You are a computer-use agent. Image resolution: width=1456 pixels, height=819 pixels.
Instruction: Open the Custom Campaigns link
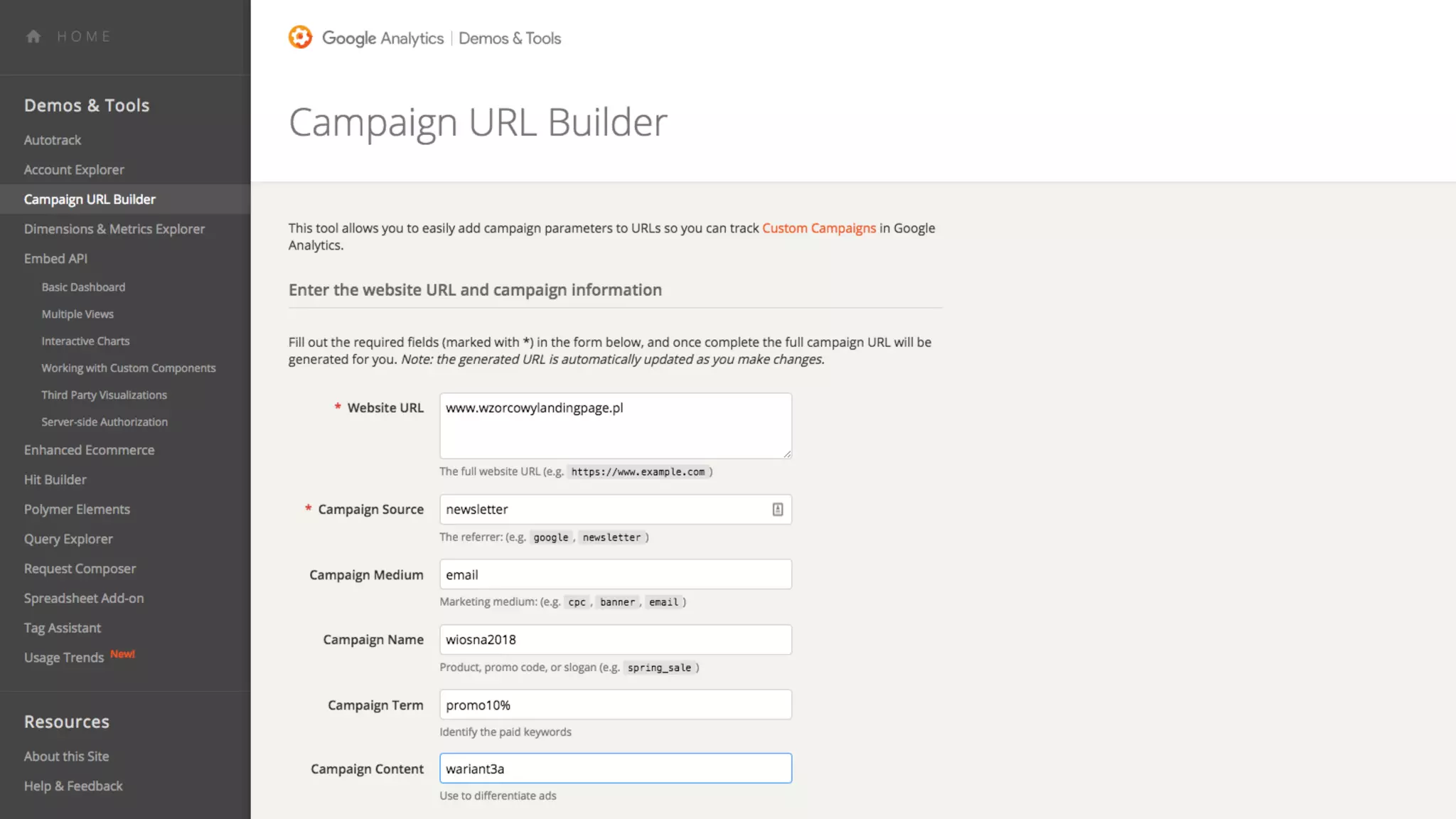click(x=819, y=228)
